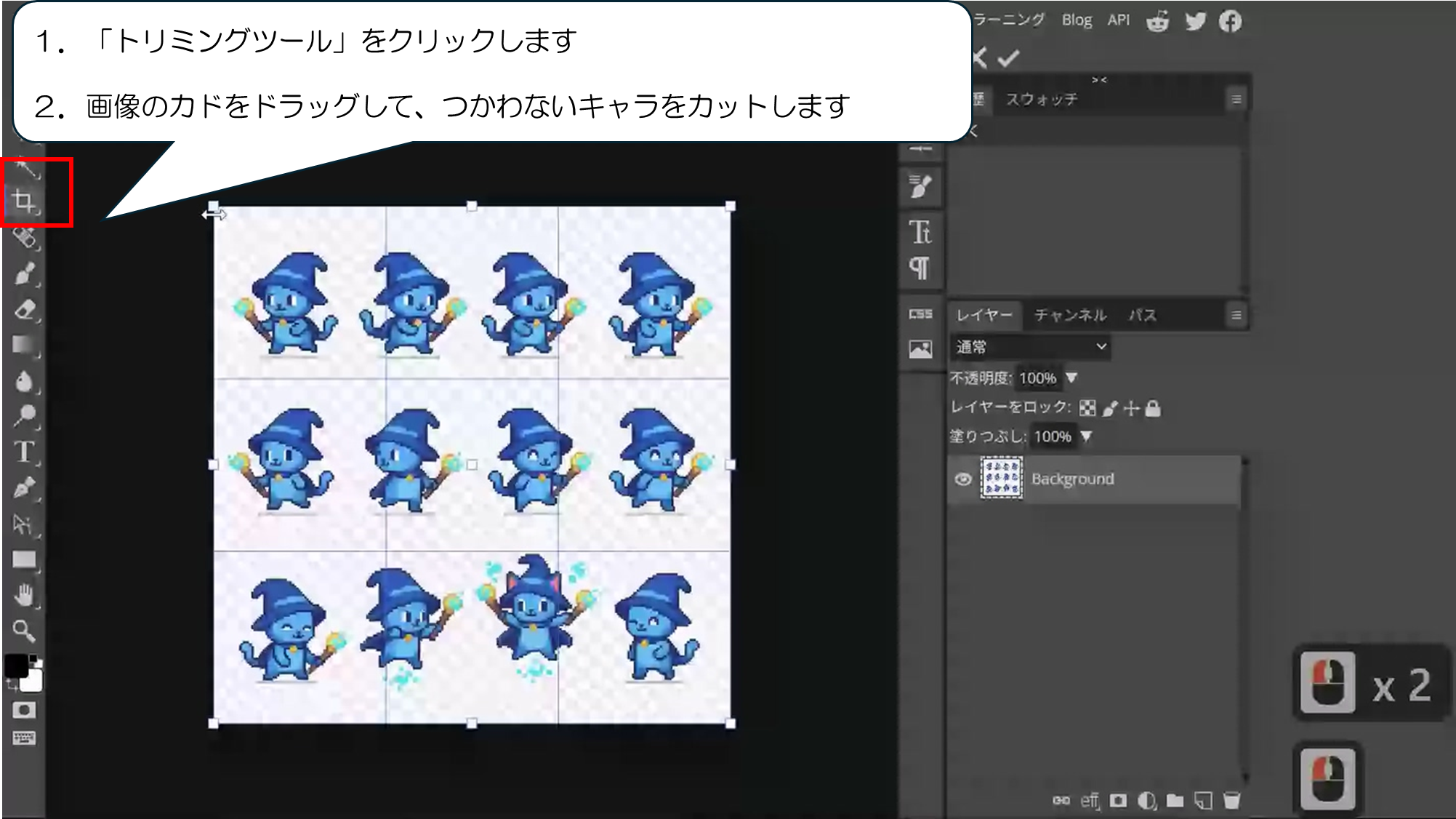The height and width of the screenshot is (819, 1456).
Task: Toggle the lock all padlock icon
Action: [1153, 408]
